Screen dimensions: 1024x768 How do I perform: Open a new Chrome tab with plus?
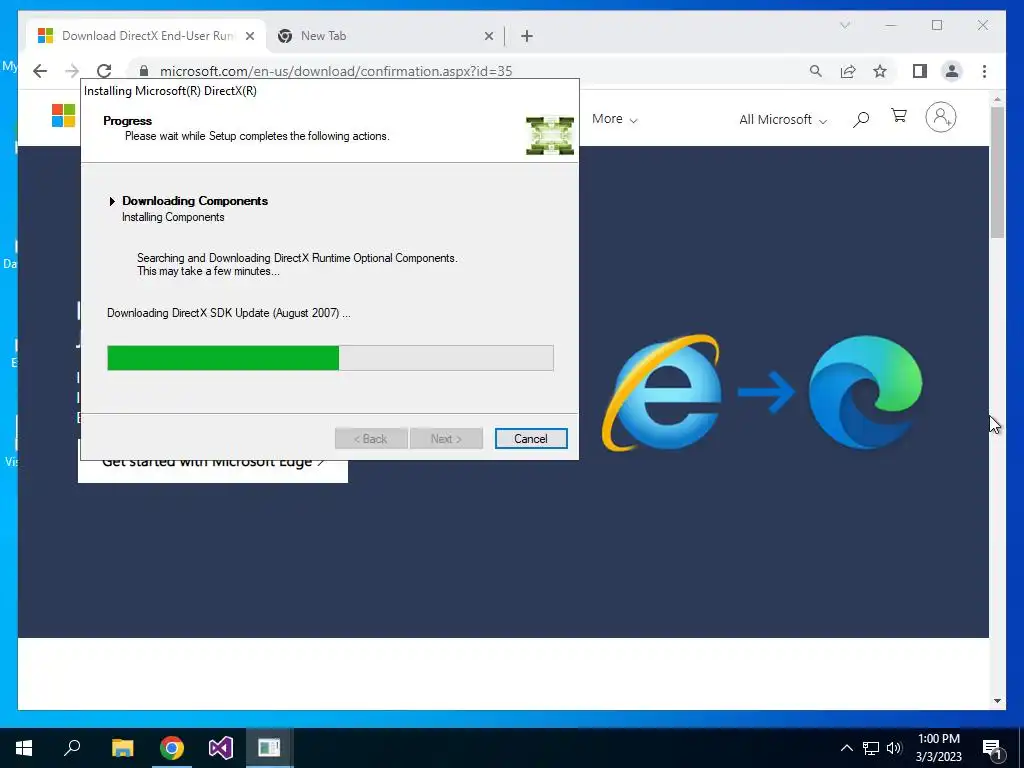526,36
